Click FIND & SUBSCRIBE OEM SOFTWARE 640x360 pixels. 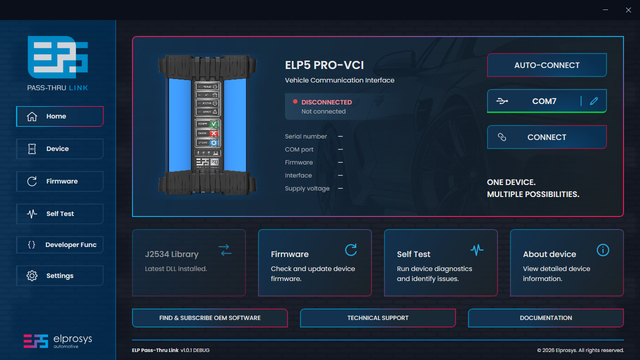210,318
